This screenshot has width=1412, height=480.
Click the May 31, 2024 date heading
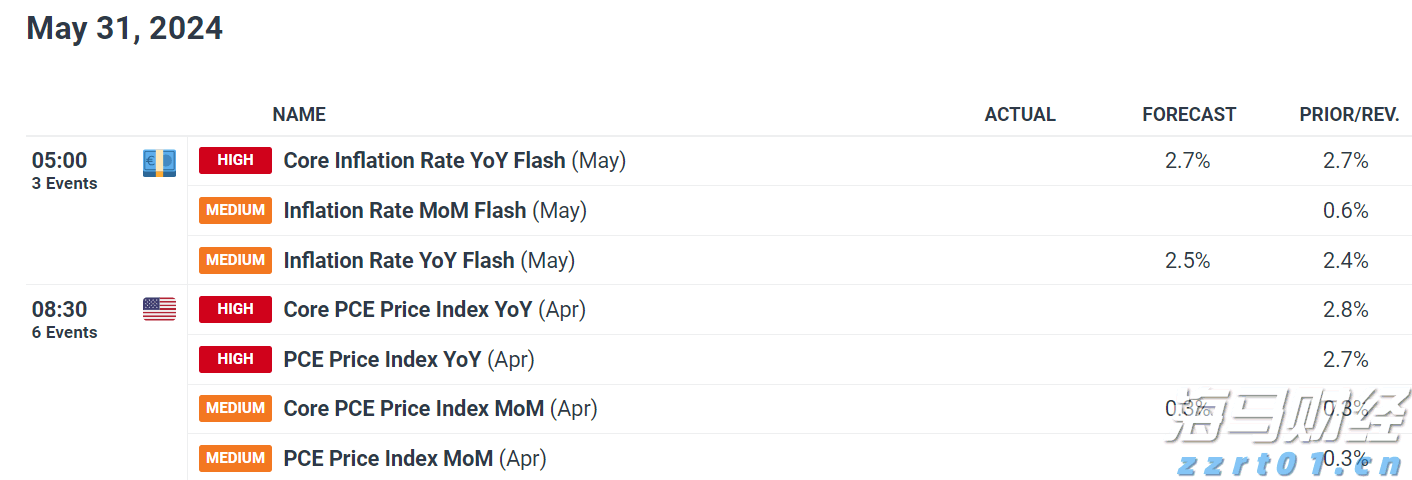coord(125,29)
